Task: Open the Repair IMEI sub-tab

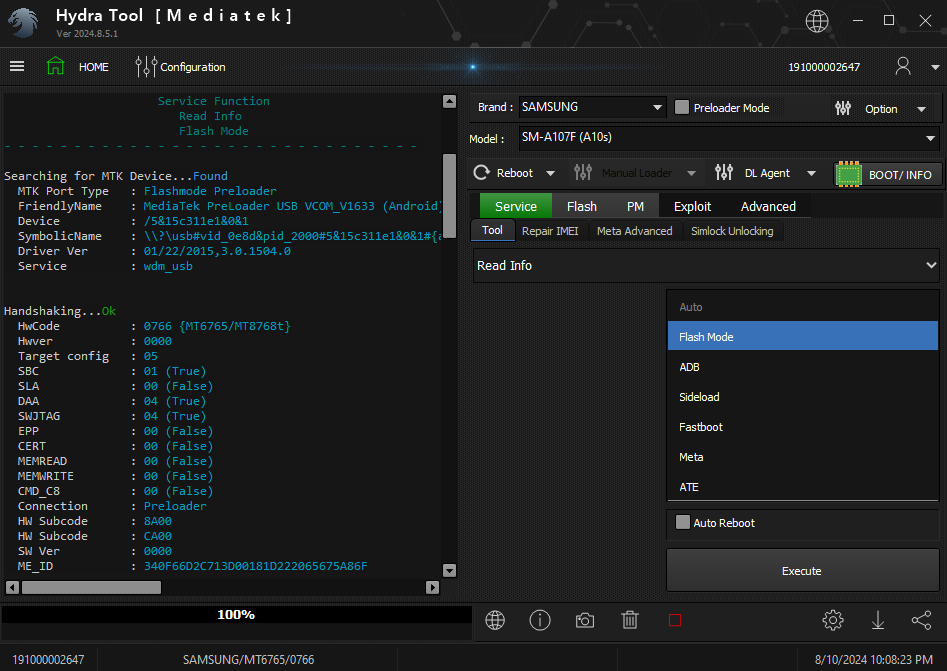Action: [550, 231]
